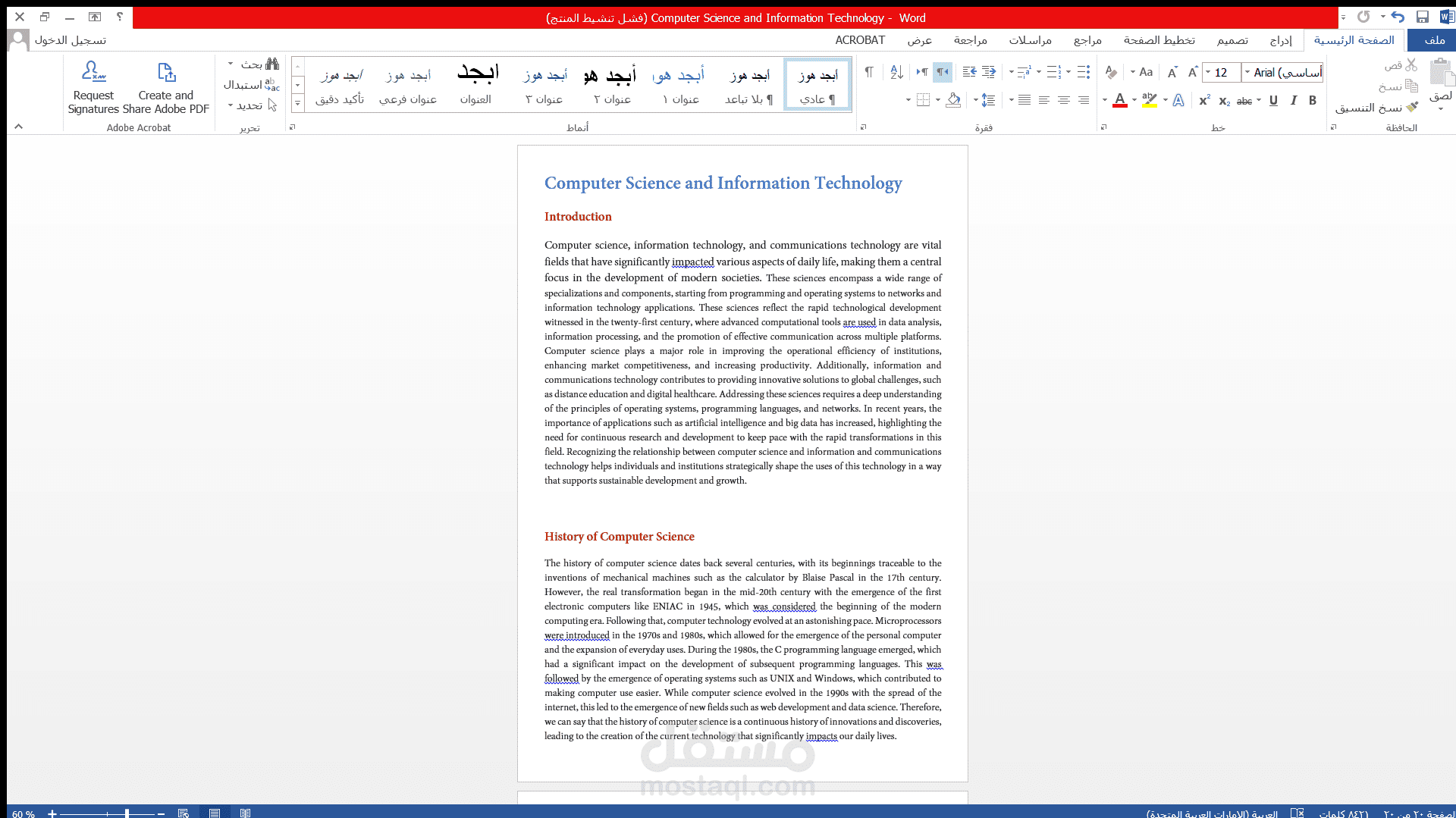Toggle superscript formatting
Image resolution: width=1456 pixels, height=818 pixels.
[x=1204, y=100]
